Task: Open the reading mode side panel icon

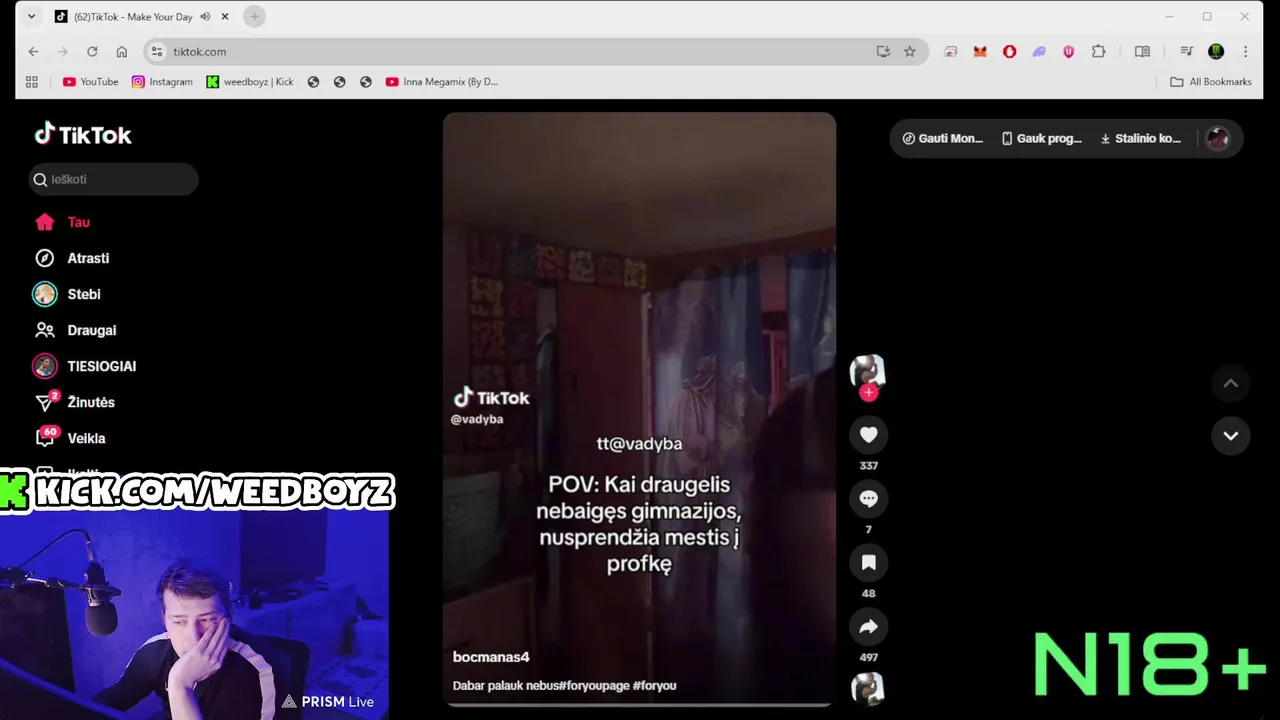Action: (1142, 51)
